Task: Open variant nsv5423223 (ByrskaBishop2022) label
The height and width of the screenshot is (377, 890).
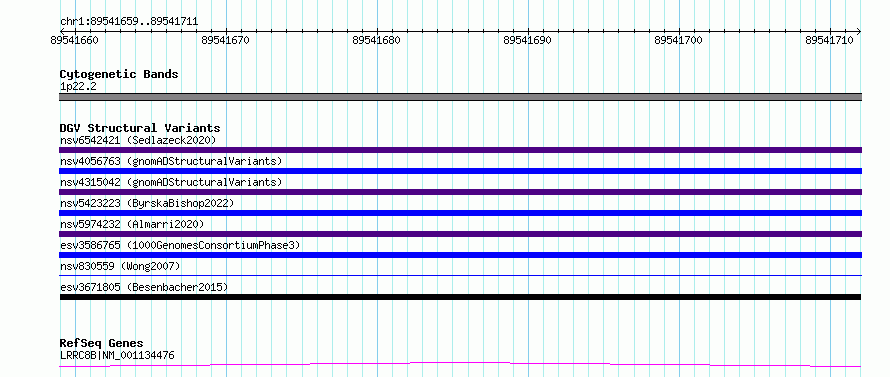Action: pos(147,203)
